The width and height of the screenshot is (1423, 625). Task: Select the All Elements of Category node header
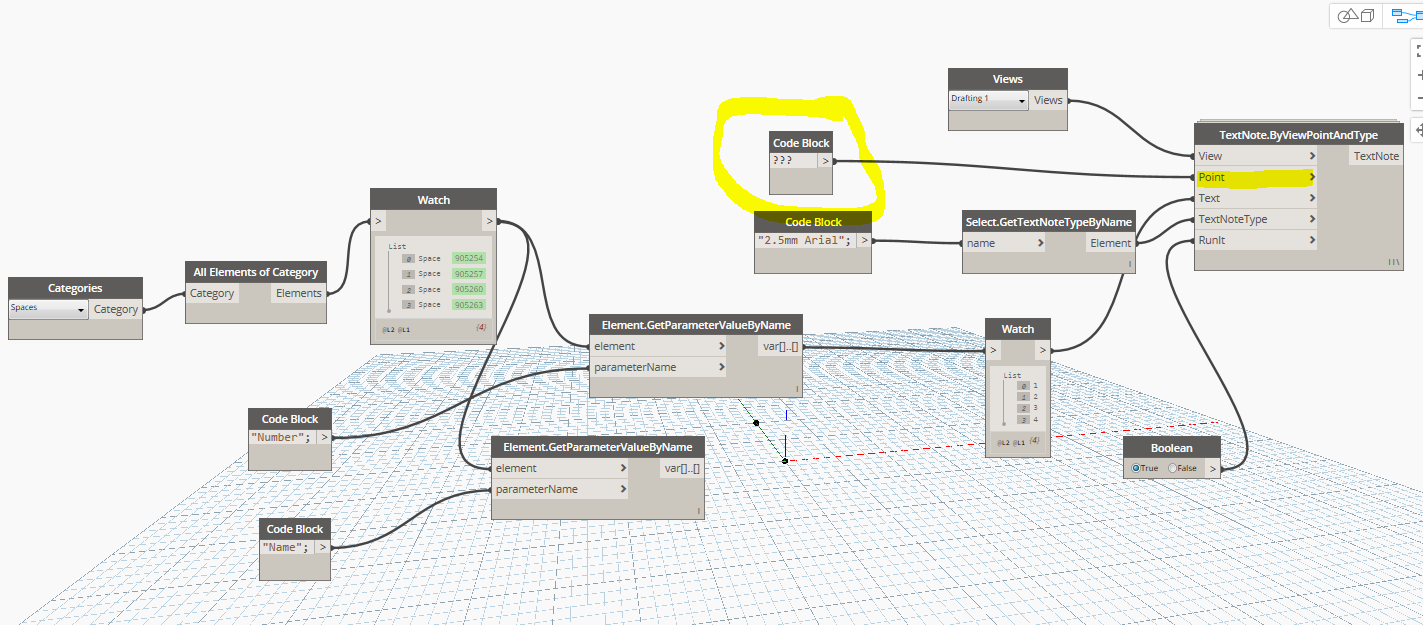(x=256, y=272)
